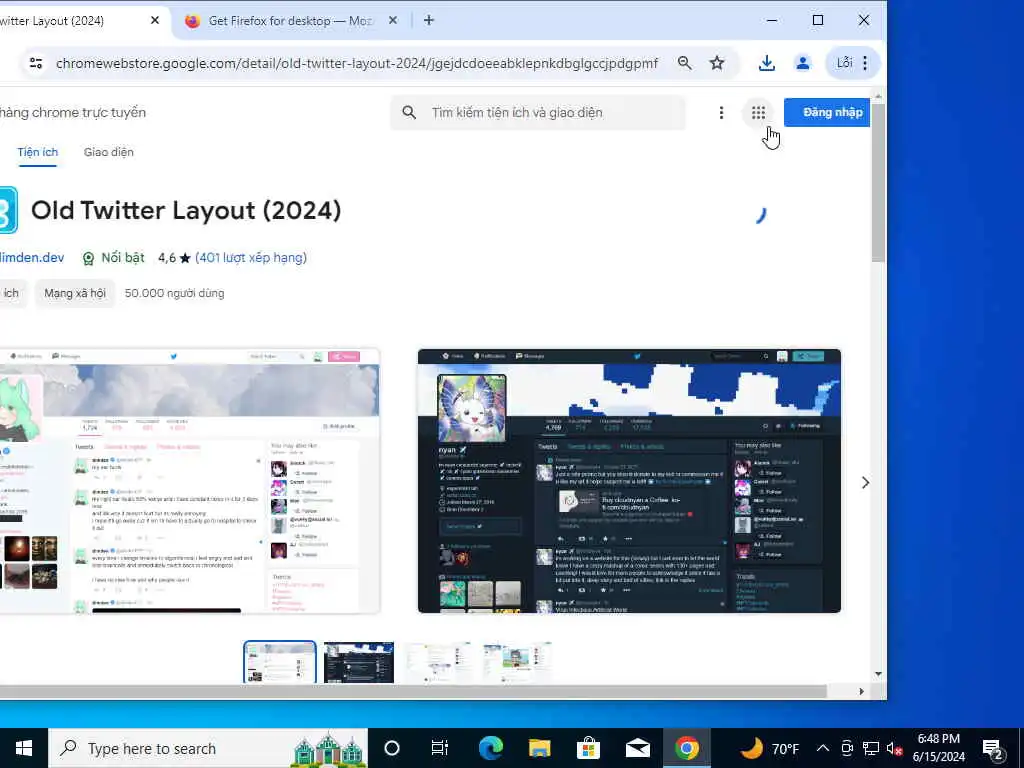Open Chrome downloads icon
Screen dimensions: 1024x768
point(767,63)
